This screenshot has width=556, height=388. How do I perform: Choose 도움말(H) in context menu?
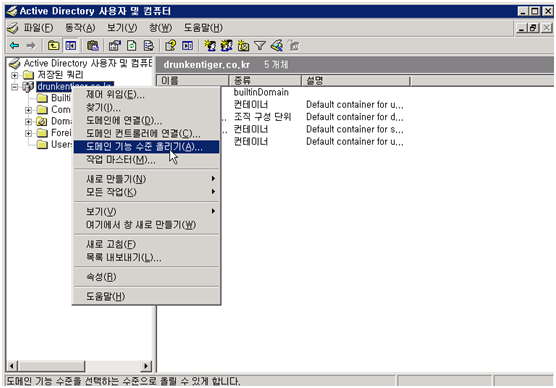coord(146,296)
